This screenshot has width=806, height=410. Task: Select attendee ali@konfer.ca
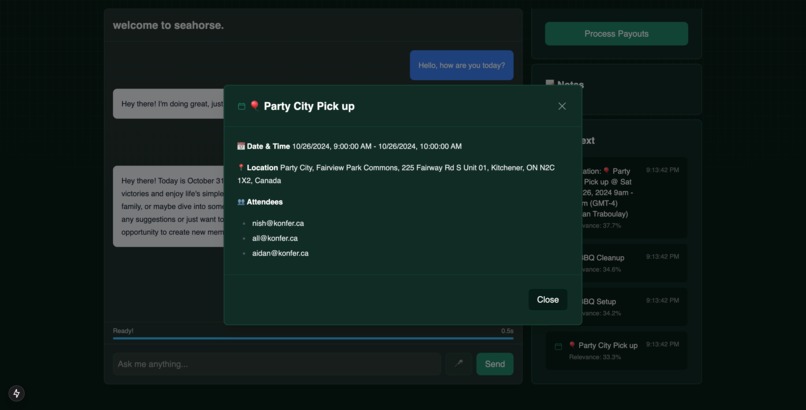(274, 238)
